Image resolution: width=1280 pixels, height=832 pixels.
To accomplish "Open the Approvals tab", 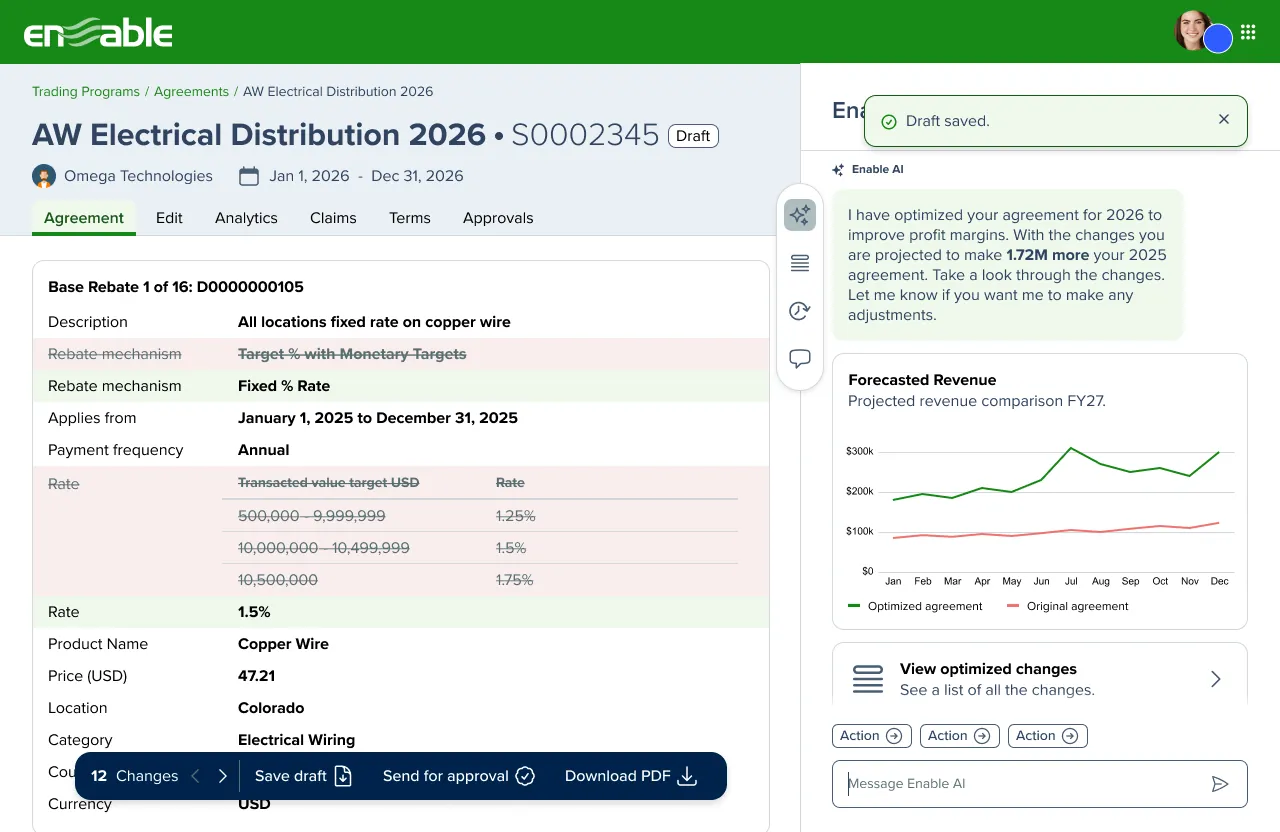I will pyautogui.click(x=498, y=218).
